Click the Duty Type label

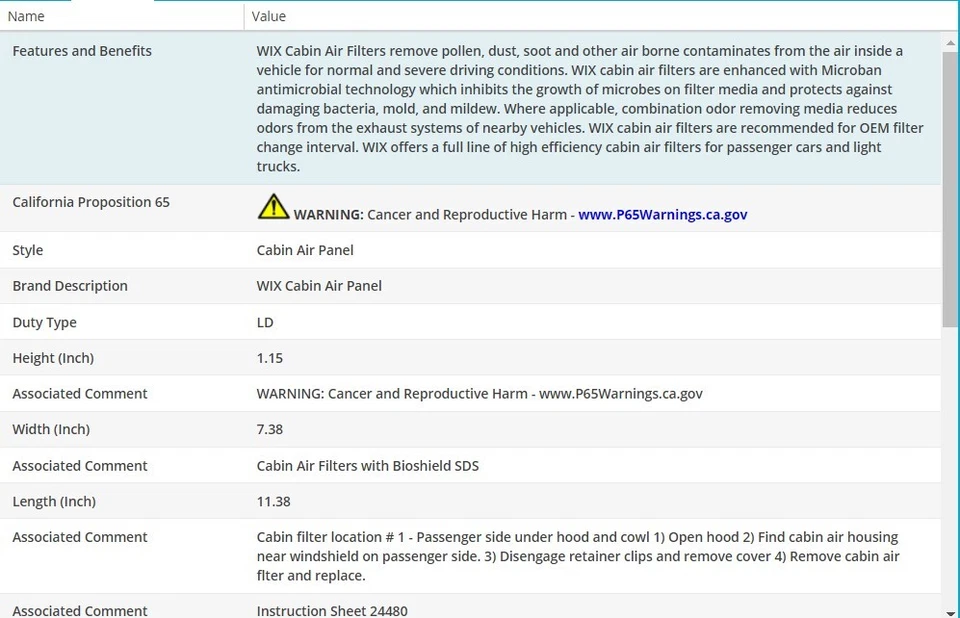click(44, 322)
